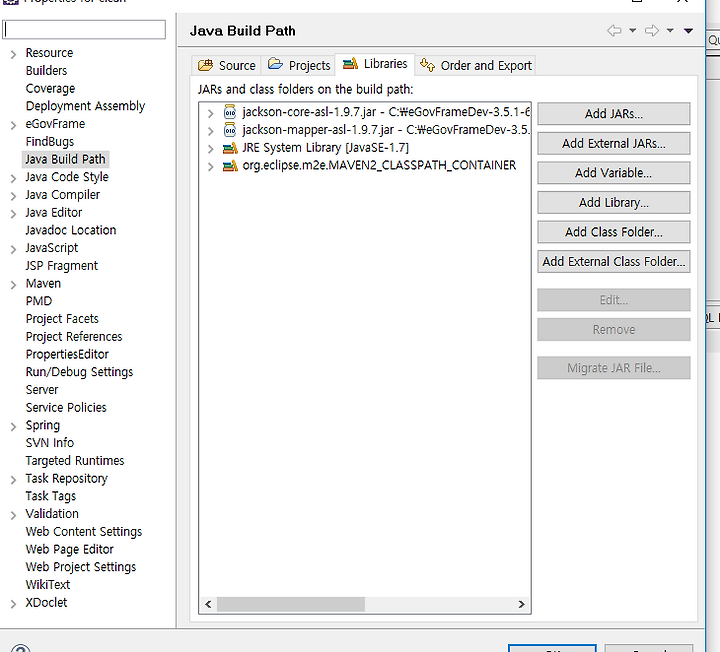Click the scroll right arrow in library list

pyautogui.click(x=521, y=604)
